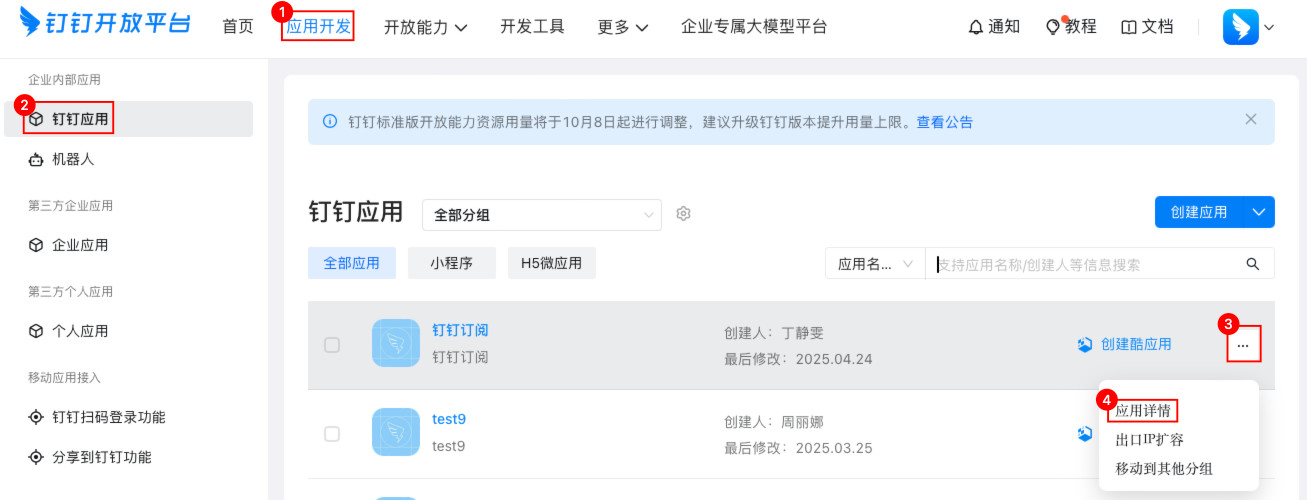Screen dimensions: 1307x500
Task: Click the icon beside 分享到钉钉功能
Action: point(36,457)
